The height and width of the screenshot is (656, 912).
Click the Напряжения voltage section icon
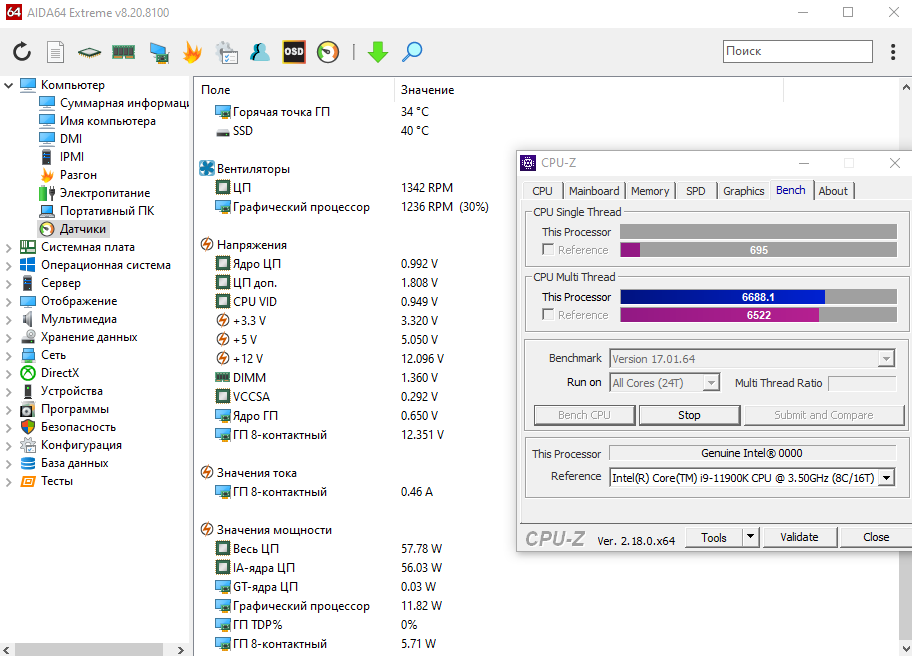[206, 244]
